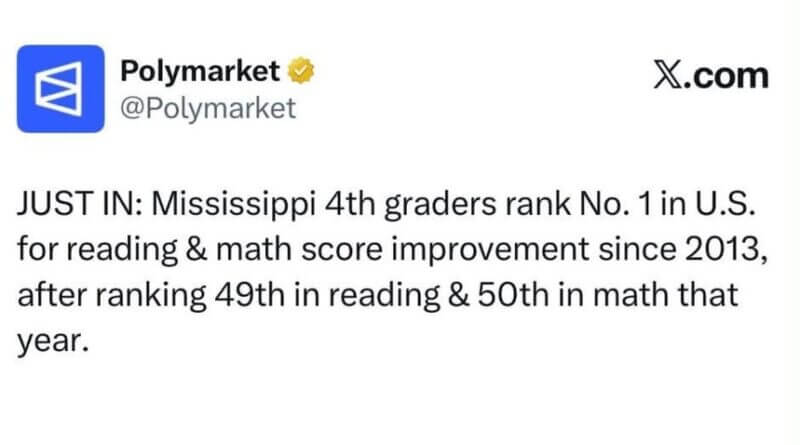The height and width of the screenshot is (445, 800).
Task: Click "49th" in the tweet
Action: (249, 295)
